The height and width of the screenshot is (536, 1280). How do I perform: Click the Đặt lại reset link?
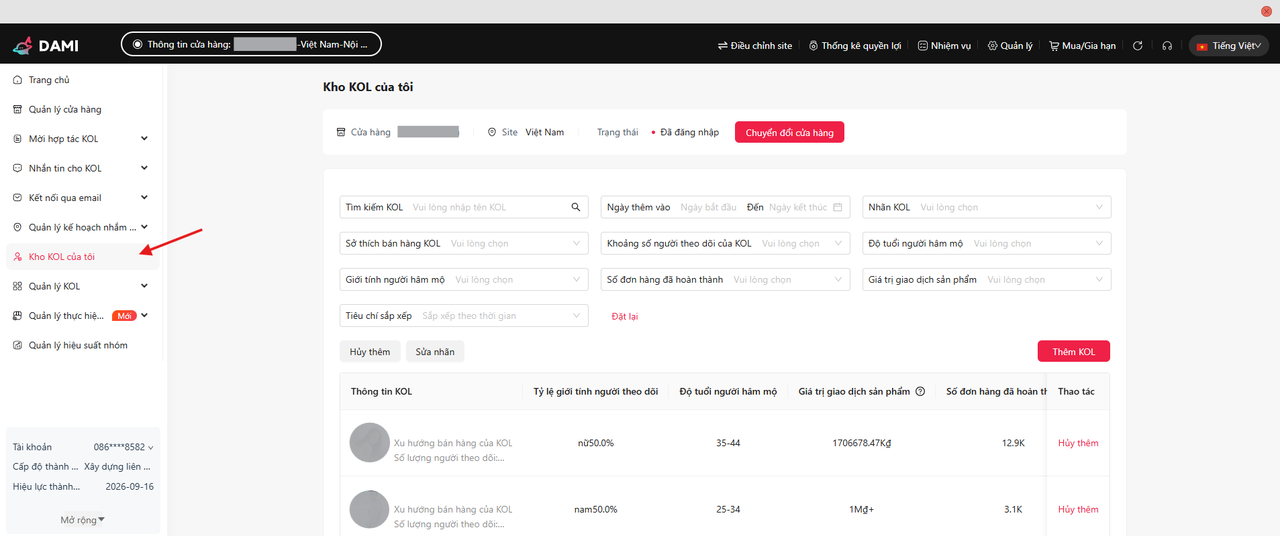(x=625, y=316)
